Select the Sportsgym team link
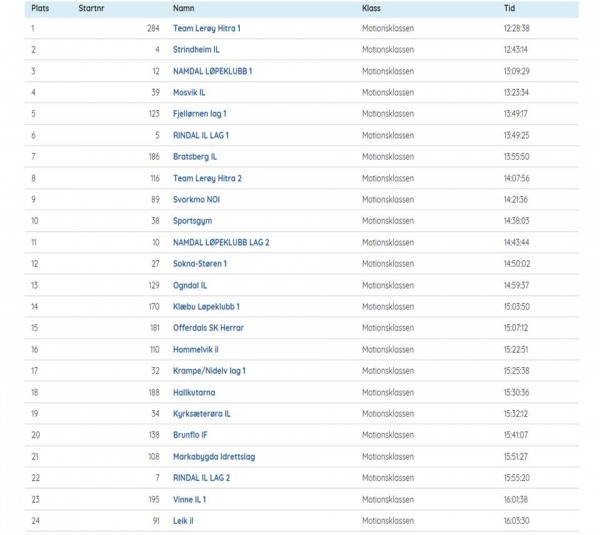600x535 pixels. 192,221
